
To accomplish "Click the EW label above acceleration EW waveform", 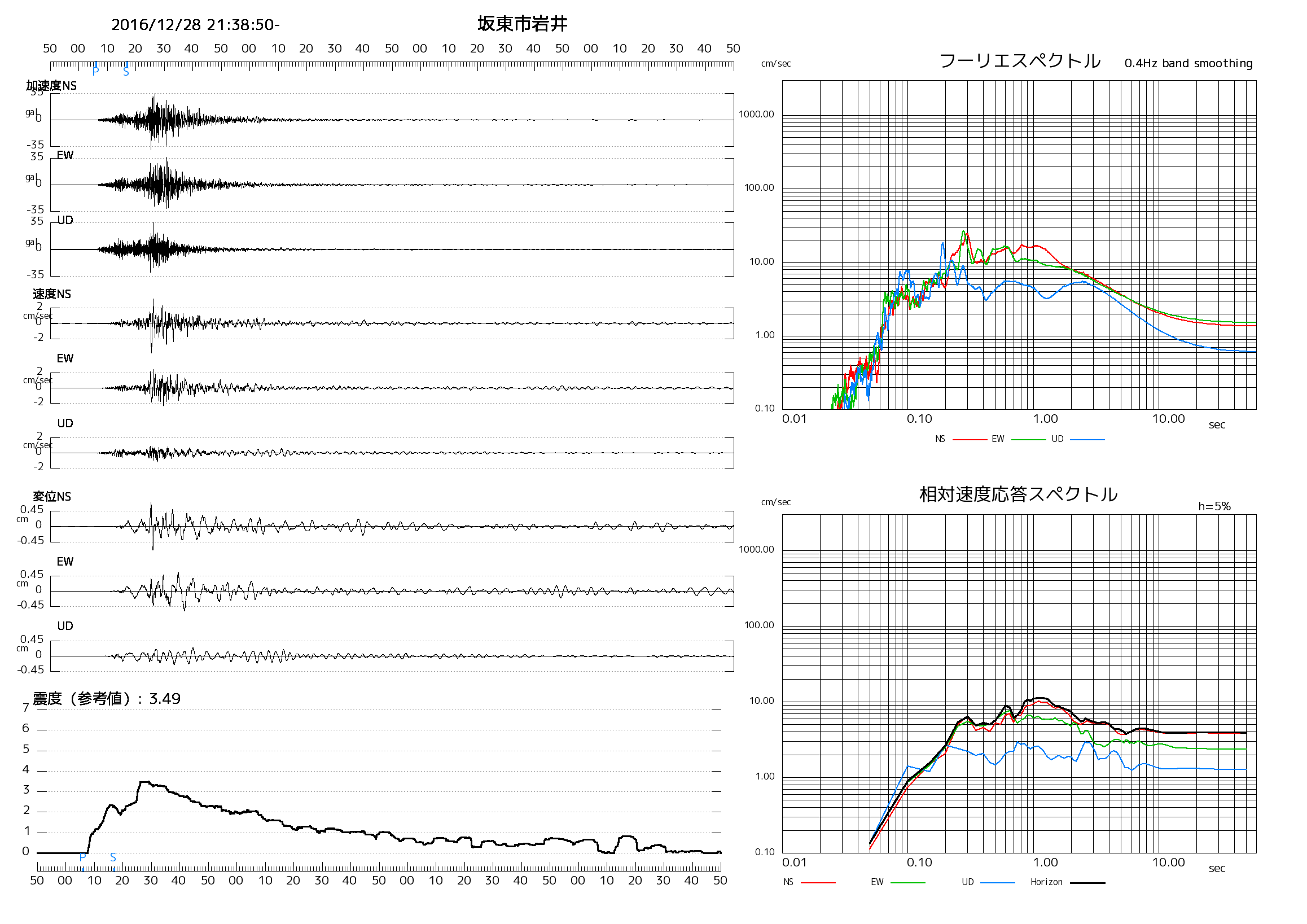I will pos(65,155).
